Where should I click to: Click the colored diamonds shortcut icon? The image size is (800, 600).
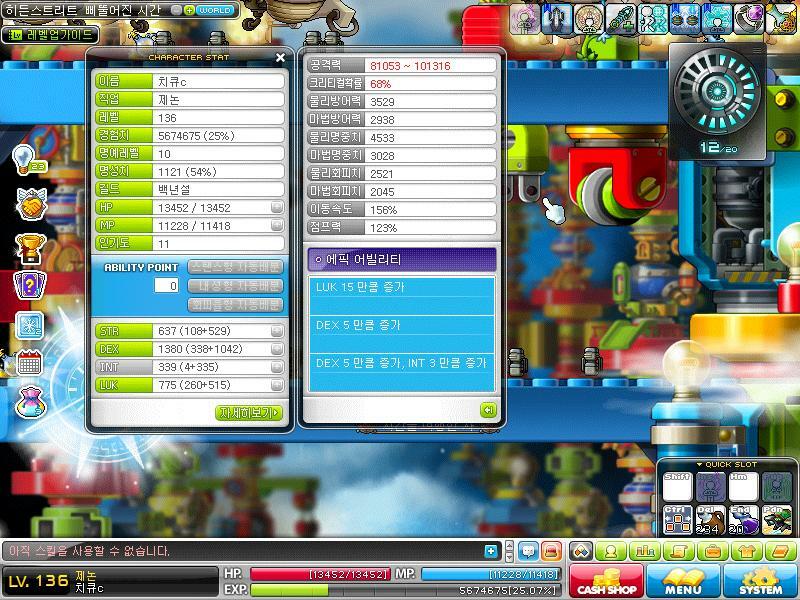pyautogui.click(x=582, y=551)
